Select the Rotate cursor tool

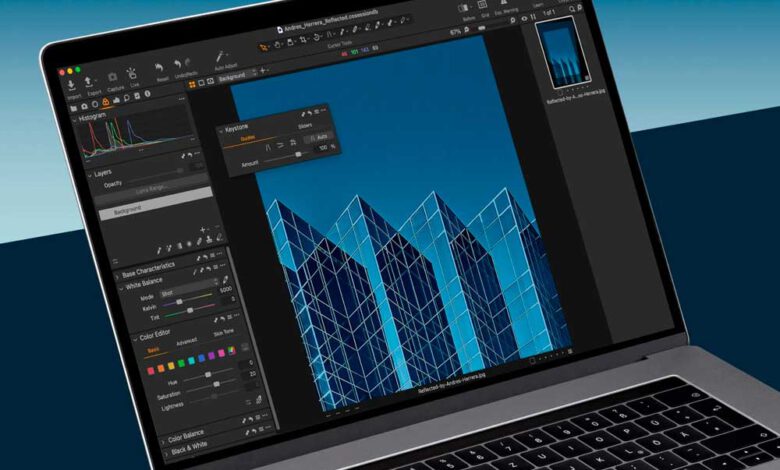[316, 37]
